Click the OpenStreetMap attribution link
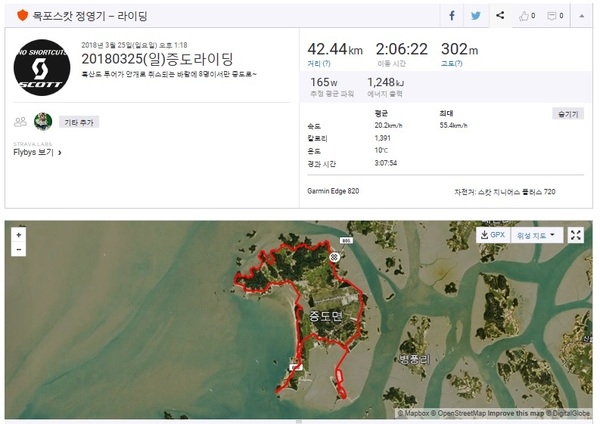This screenshot has height=424, width=600. pos(458,413)
